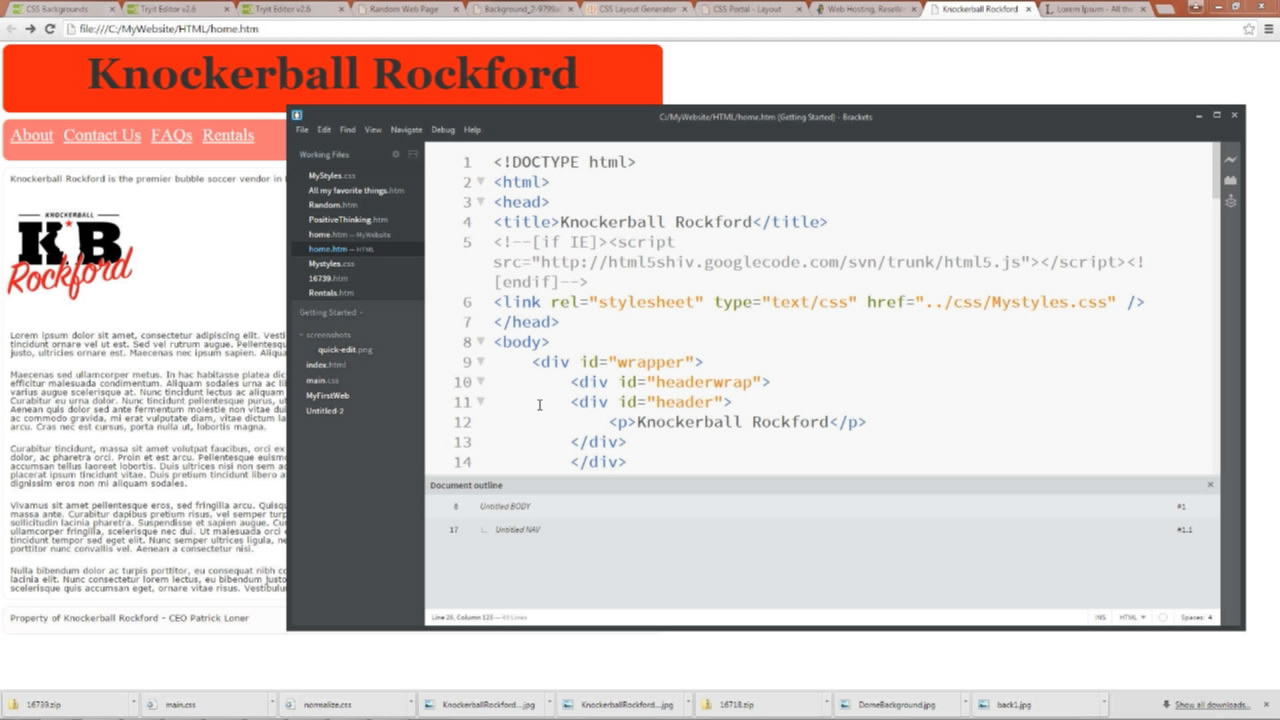Click the linting status circle in status bar
The height and width of the screenshot is (720, 1280).
[x=1162, y=618]
